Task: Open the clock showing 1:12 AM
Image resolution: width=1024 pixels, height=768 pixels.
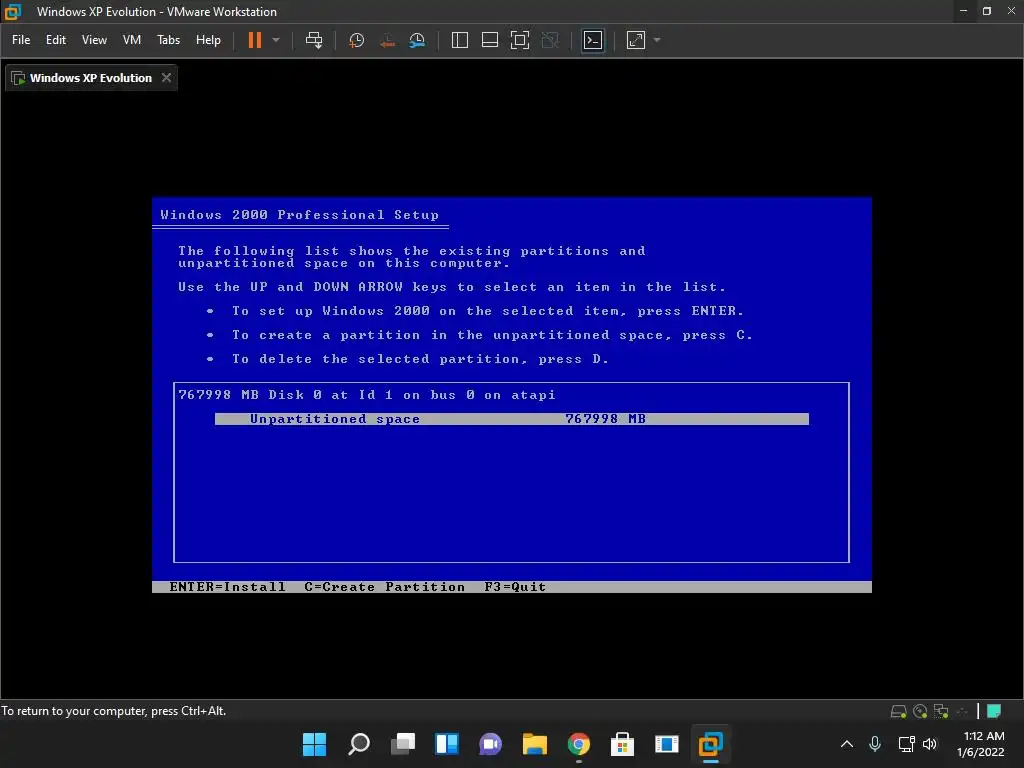Action: [980, 744]
